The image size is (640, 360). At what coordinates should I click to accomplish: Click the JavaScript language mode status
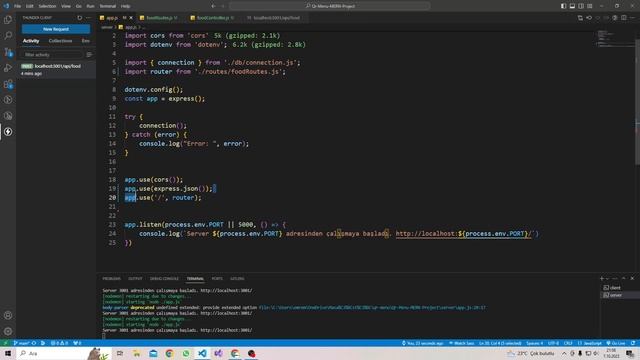tap(589, 343)
